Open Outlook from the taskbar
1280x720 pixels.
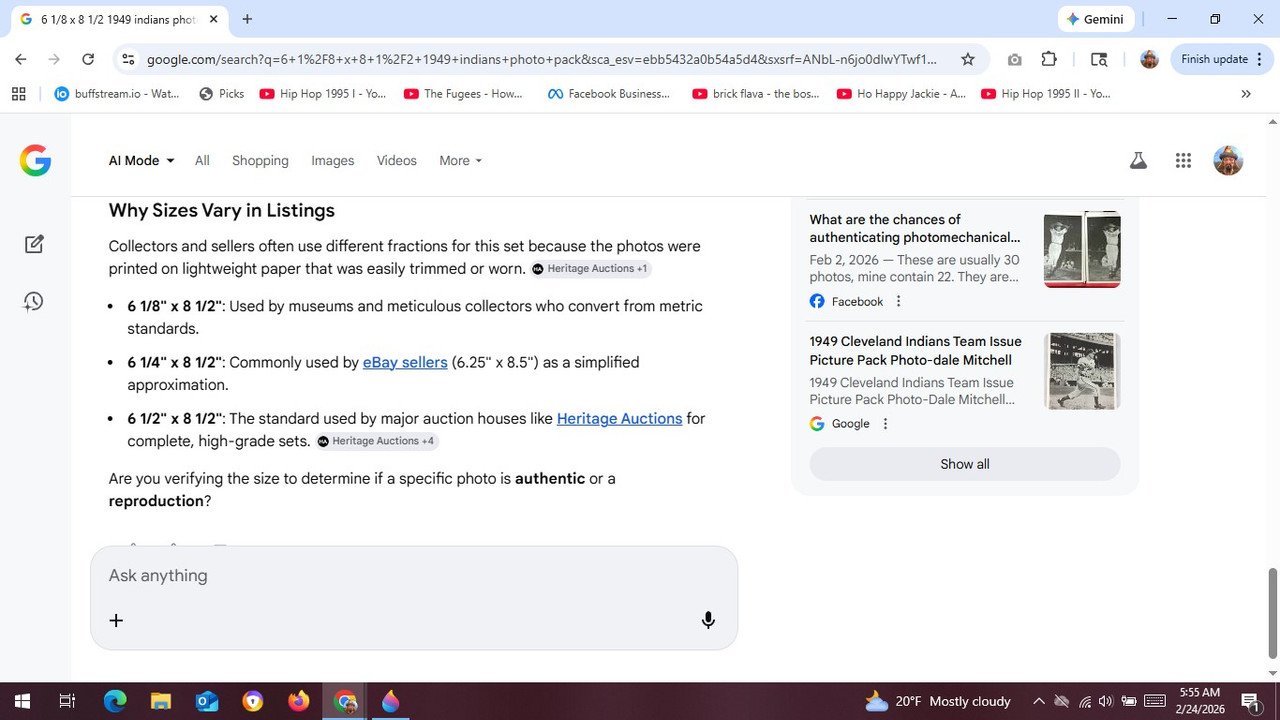[x=207, y=701]
